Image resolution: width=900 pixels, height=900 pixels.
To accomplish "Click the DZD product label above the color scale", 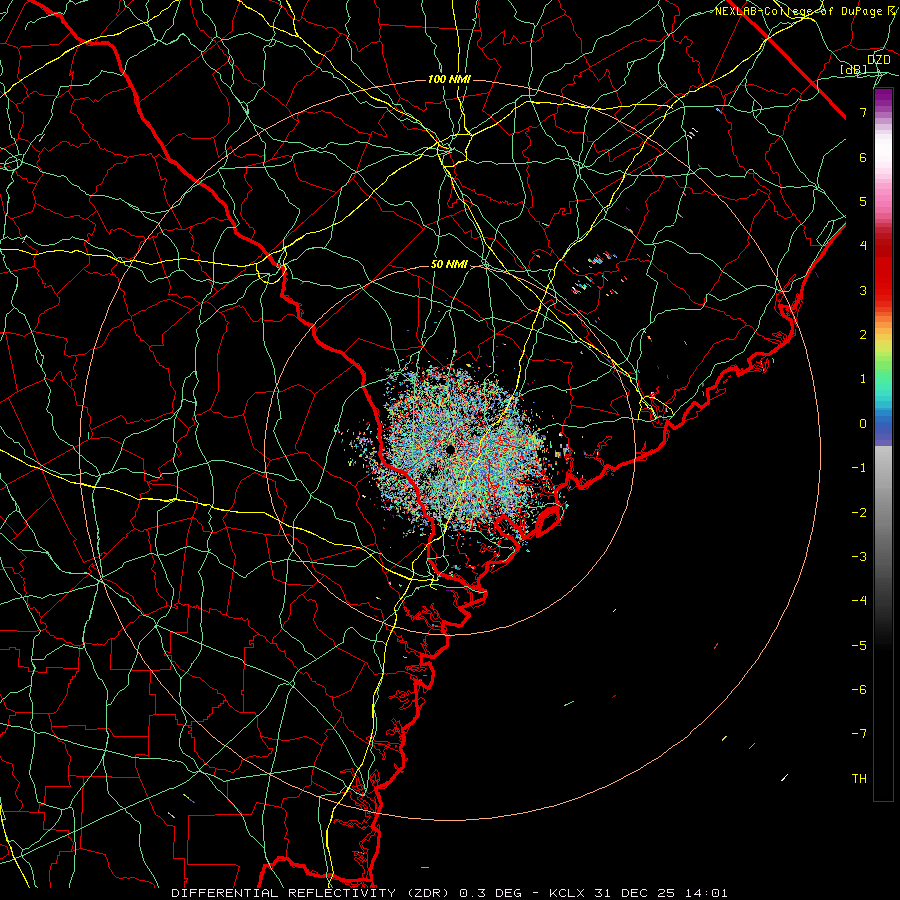I will click(878, 60).
